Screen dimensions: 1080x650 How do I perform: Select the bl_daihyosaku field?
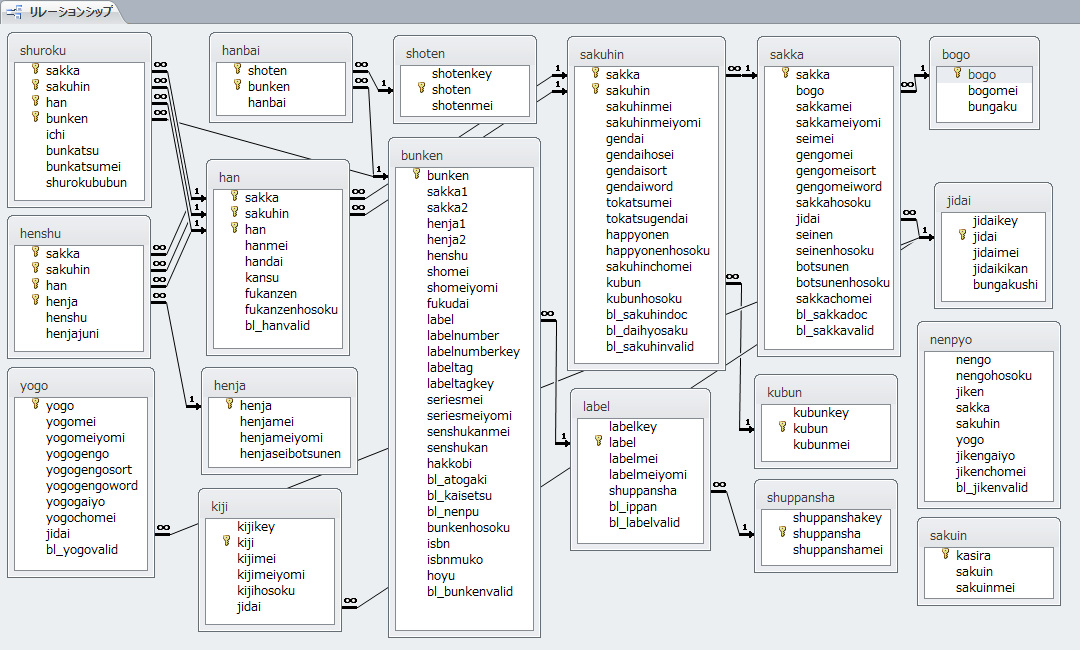point(647,331)
